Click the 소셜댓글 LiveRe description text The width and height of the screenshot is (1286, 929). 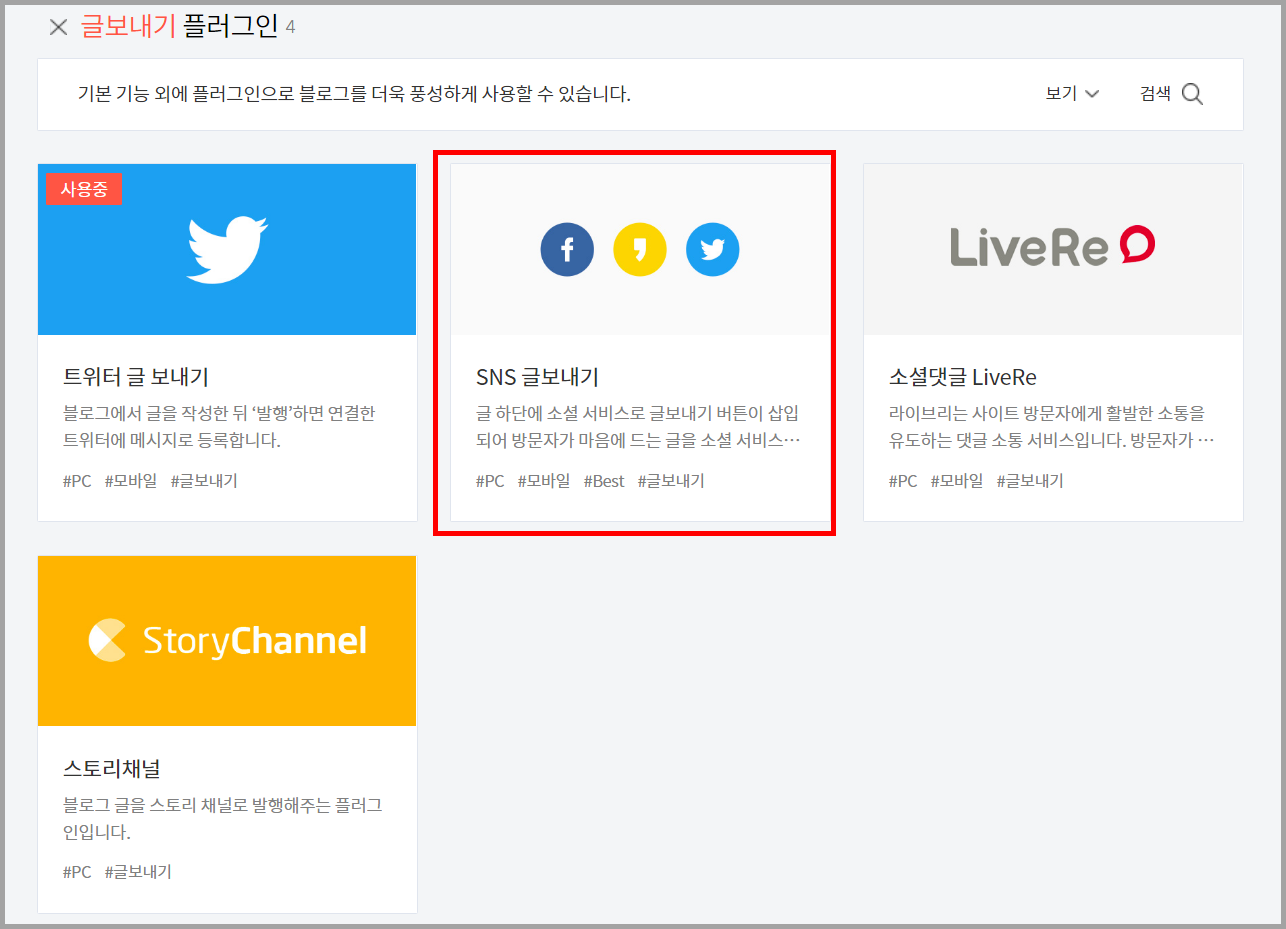[1052, 426]
